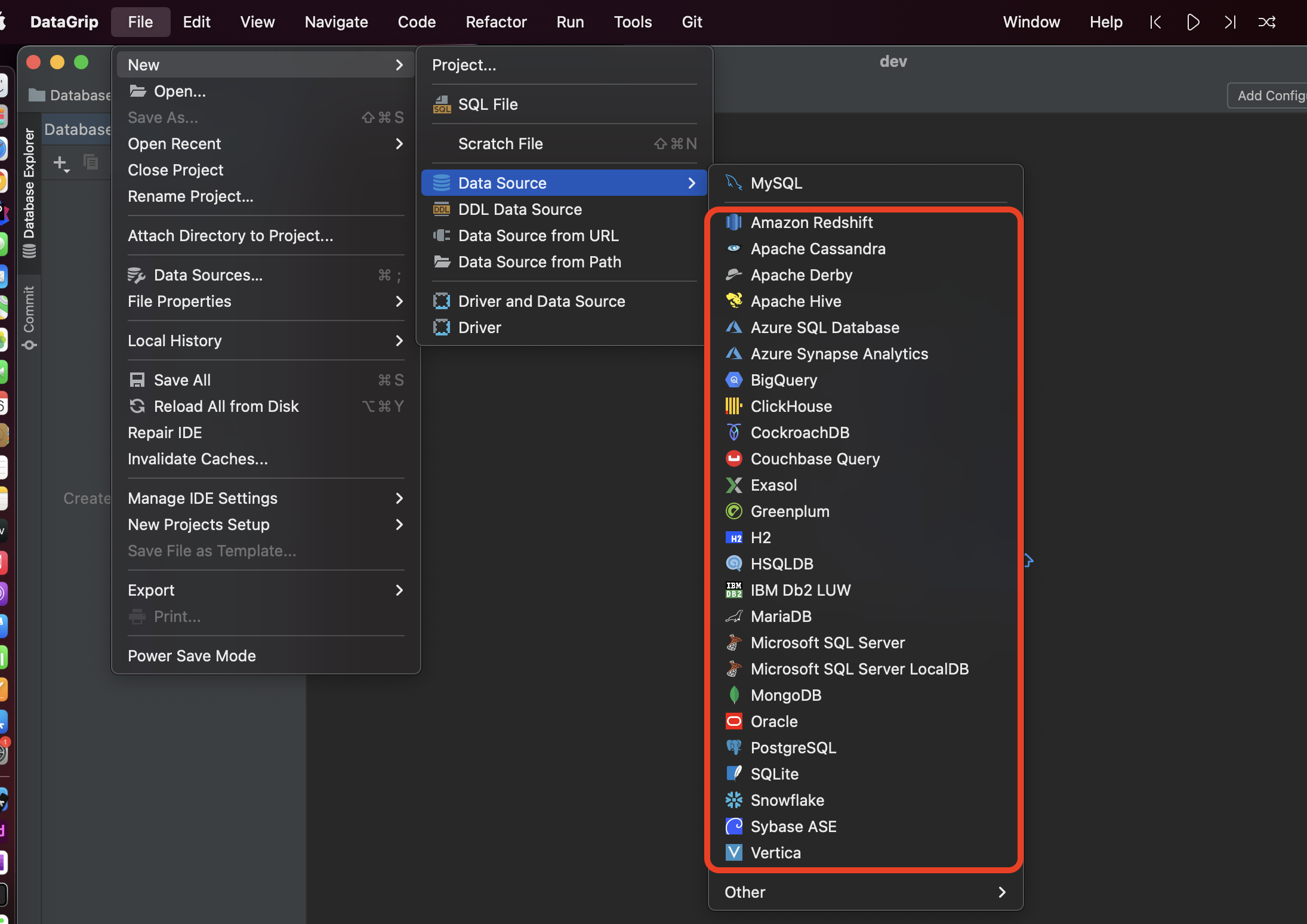Select Snowflake data source
The image size is (1307, 924).
click(865, 800)
